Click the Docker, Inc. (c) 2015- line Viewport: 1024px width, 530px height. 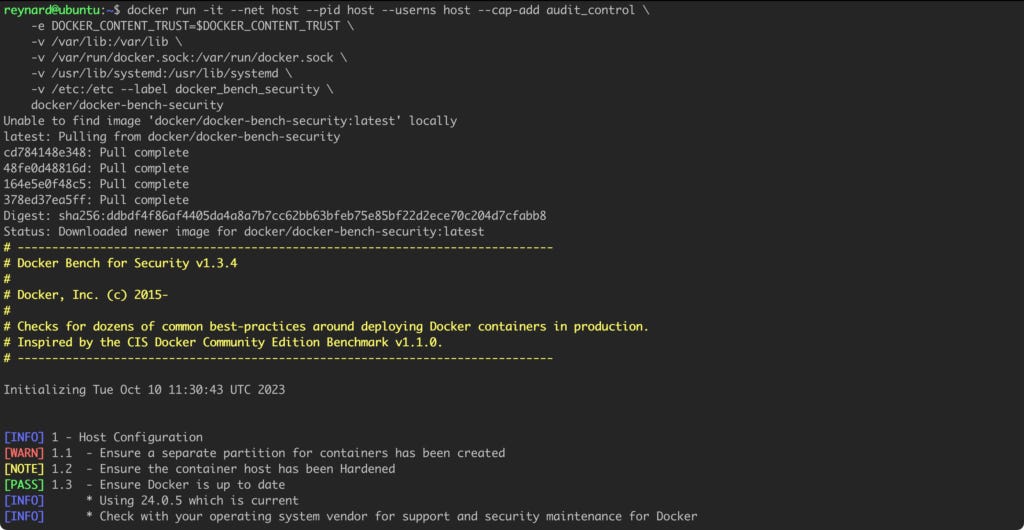93,294
